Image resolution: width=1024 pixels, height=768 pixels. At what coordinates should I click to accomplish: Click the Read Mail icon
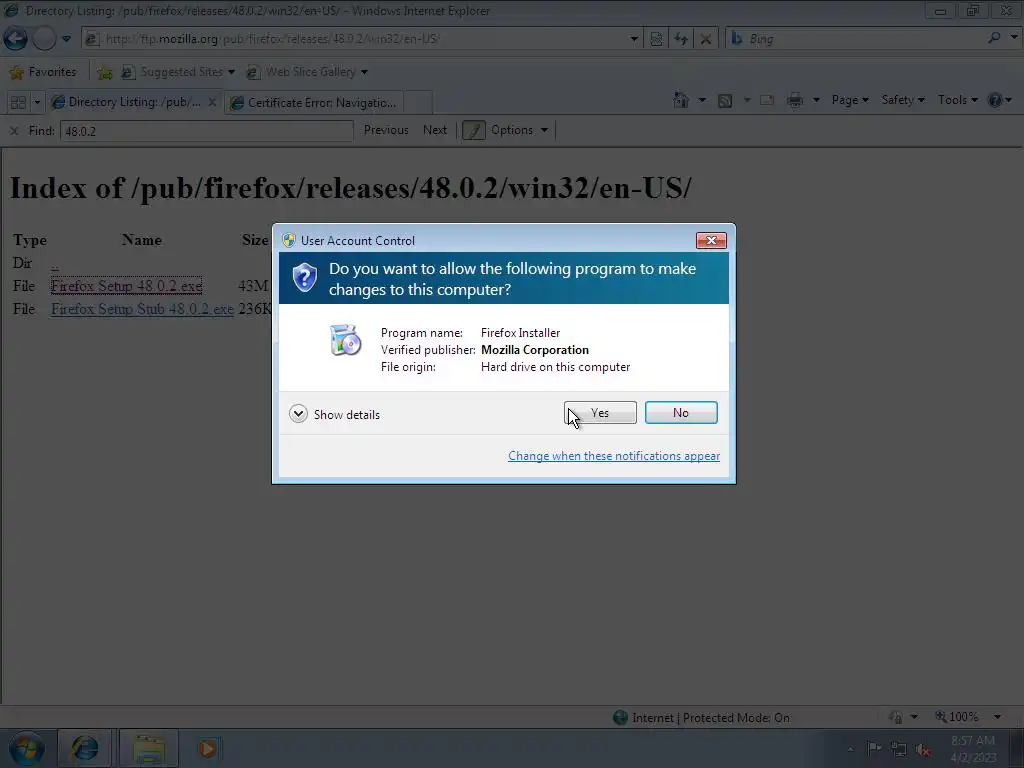pos(767,101)
